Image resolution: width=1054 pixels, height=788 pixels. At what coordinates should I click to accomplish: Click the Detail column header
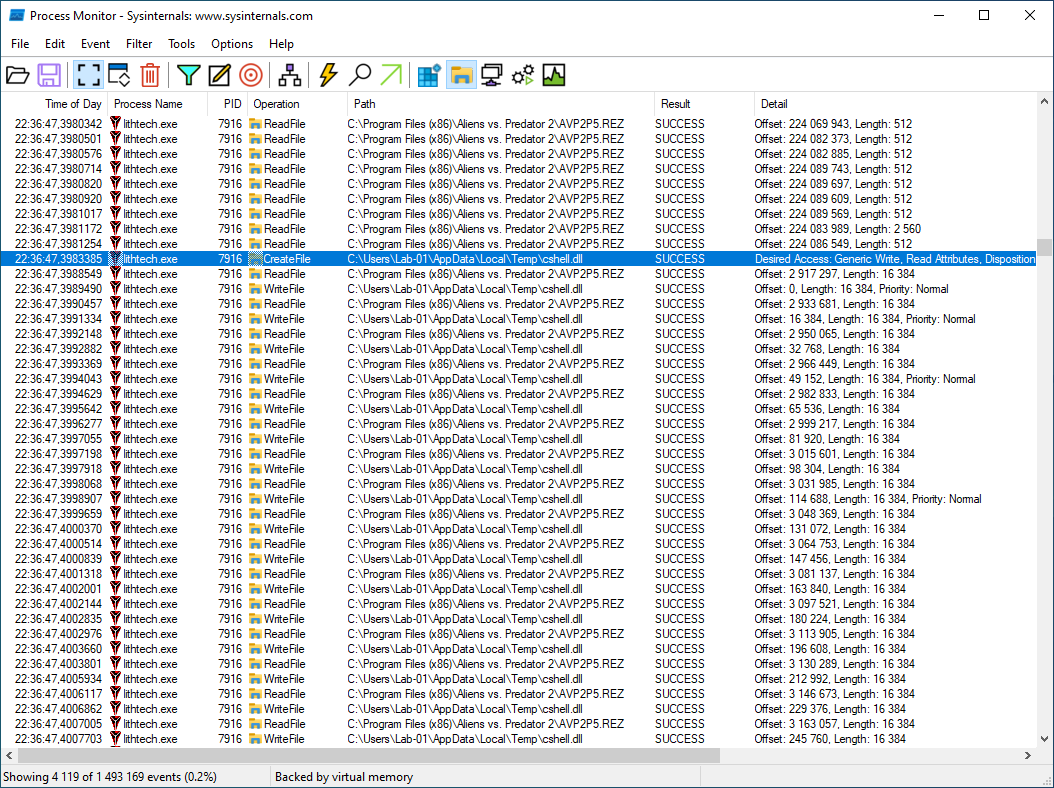tap(895, 104)
